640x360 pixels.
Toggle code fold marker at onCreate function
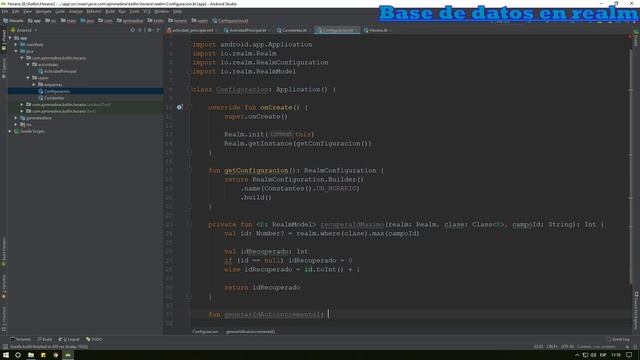(x=189, y=107)
